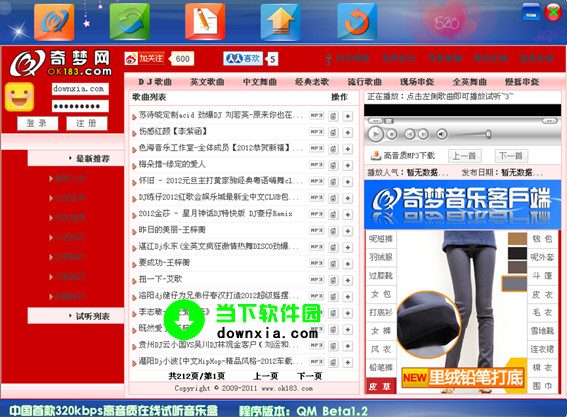Viewport: 567px width, 417px height.
Task: Switch to the 现场串烧 tab
Action: click(x=417, y=82)
